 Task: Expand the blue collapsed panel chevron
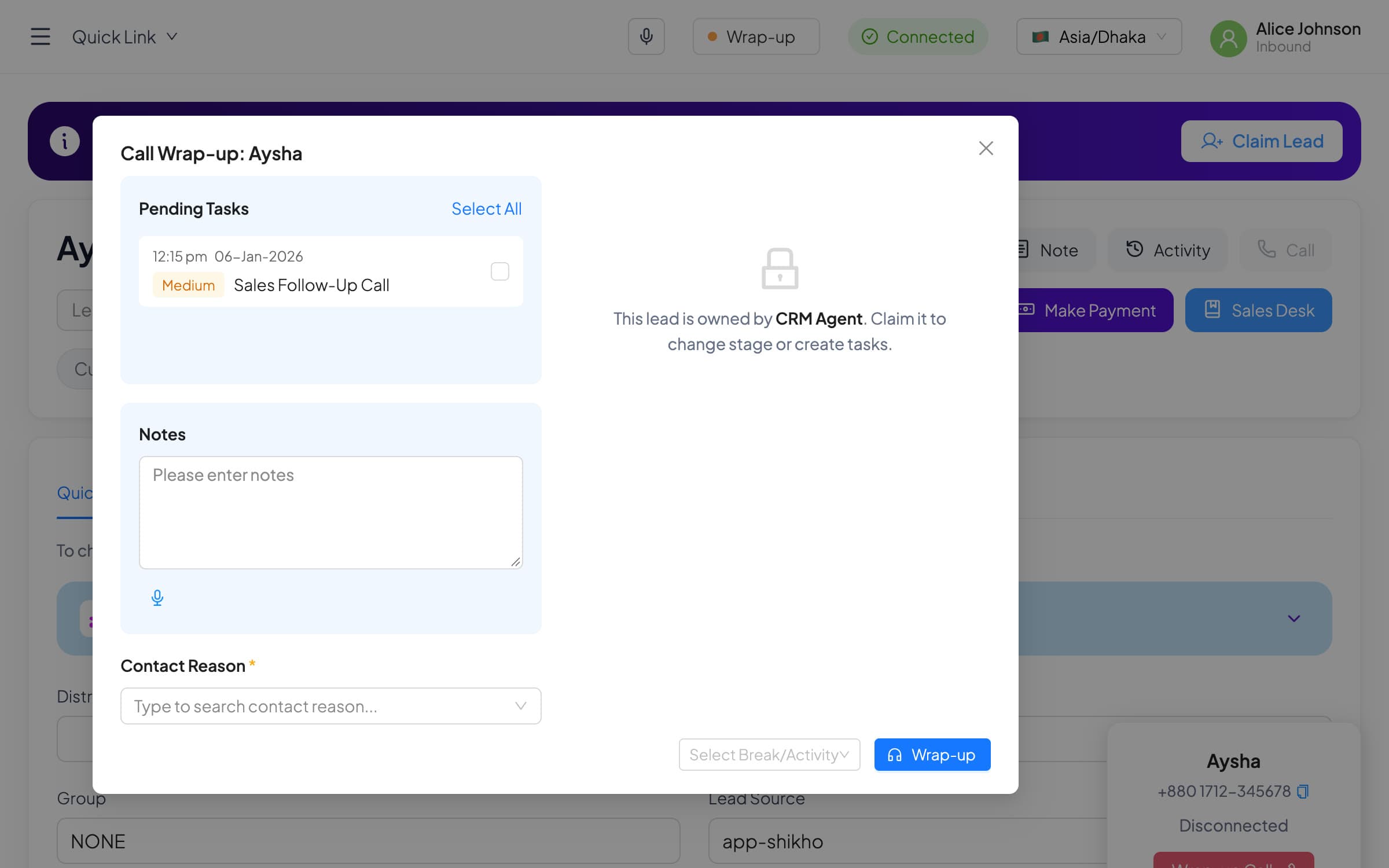(1294, 619)
